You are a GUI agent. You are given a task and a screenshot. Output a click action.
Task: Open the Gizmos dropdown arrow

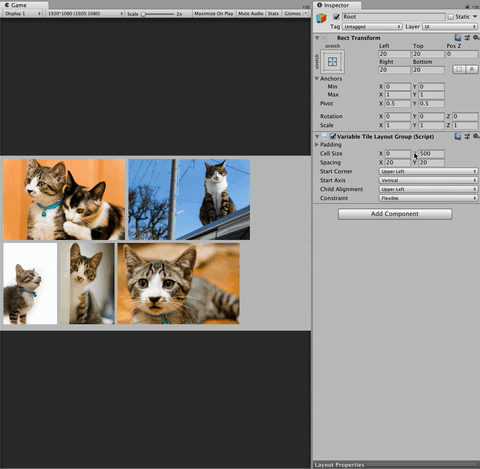coord(306,13)
